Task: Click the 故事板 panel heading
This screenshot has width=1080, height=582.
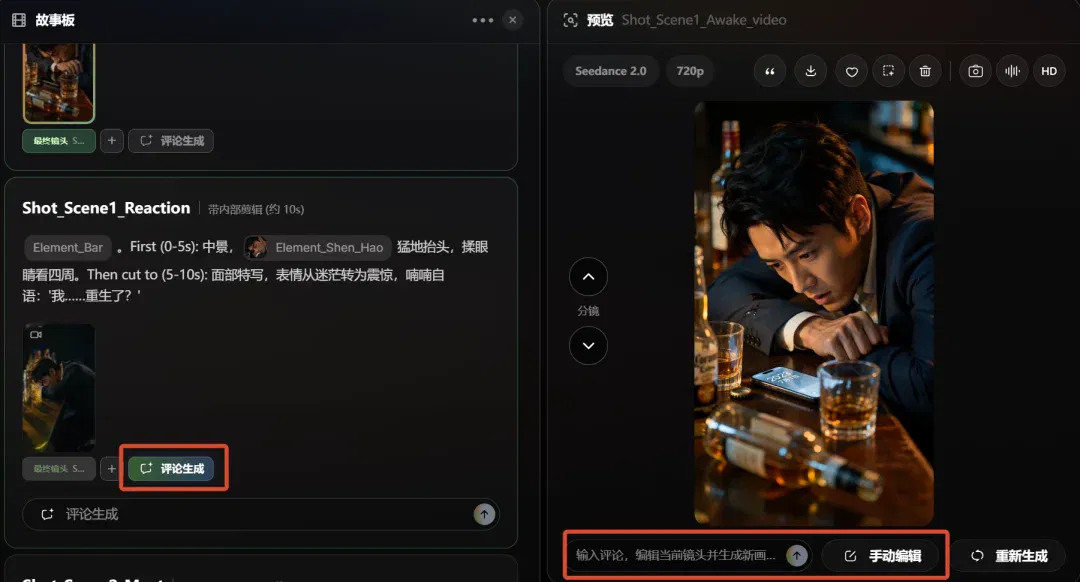Action: (x=55, y=20)
